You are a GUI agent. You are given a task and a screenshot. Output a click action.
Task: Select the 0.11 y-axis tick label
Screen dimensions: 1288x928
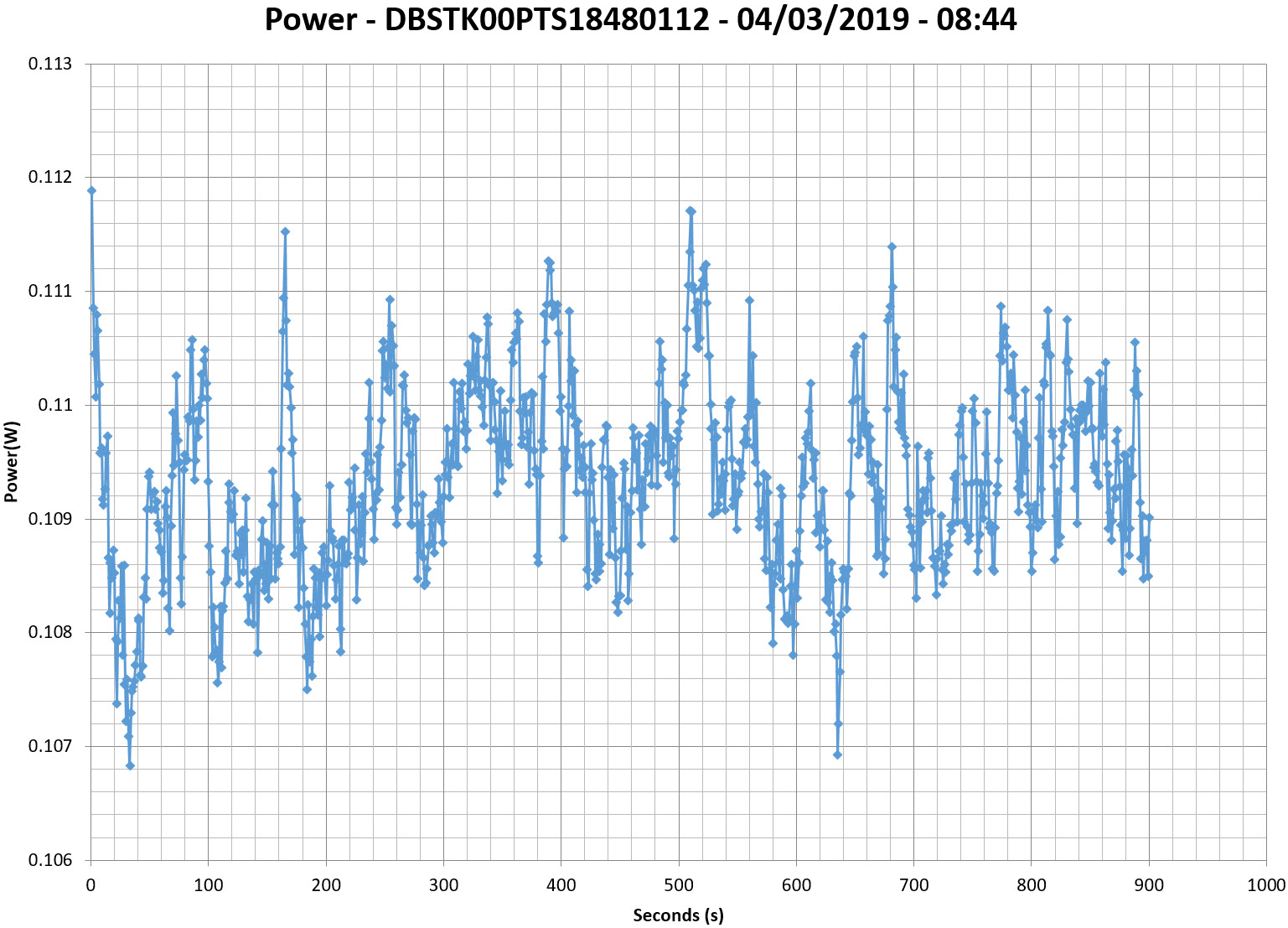tap(55, 405)
